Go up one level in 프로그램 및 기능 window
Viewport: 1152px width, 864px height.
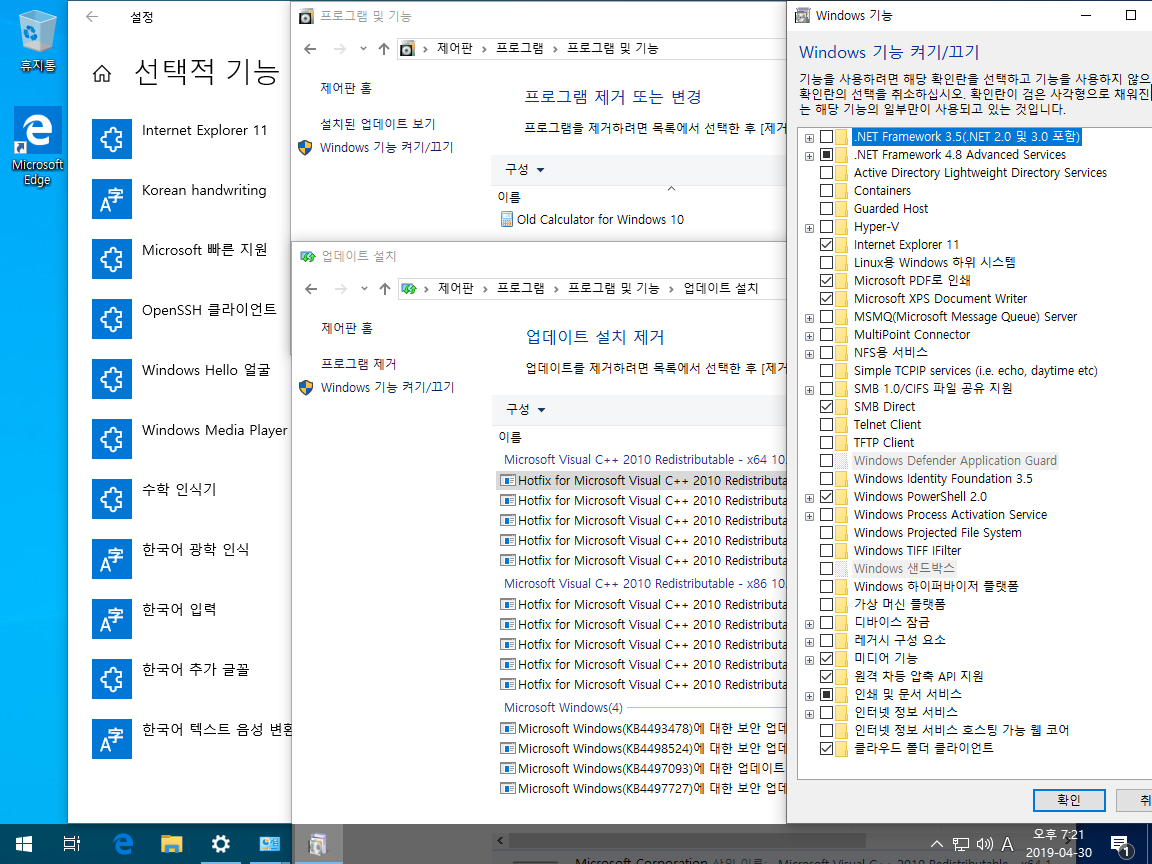tap(384, 48)
